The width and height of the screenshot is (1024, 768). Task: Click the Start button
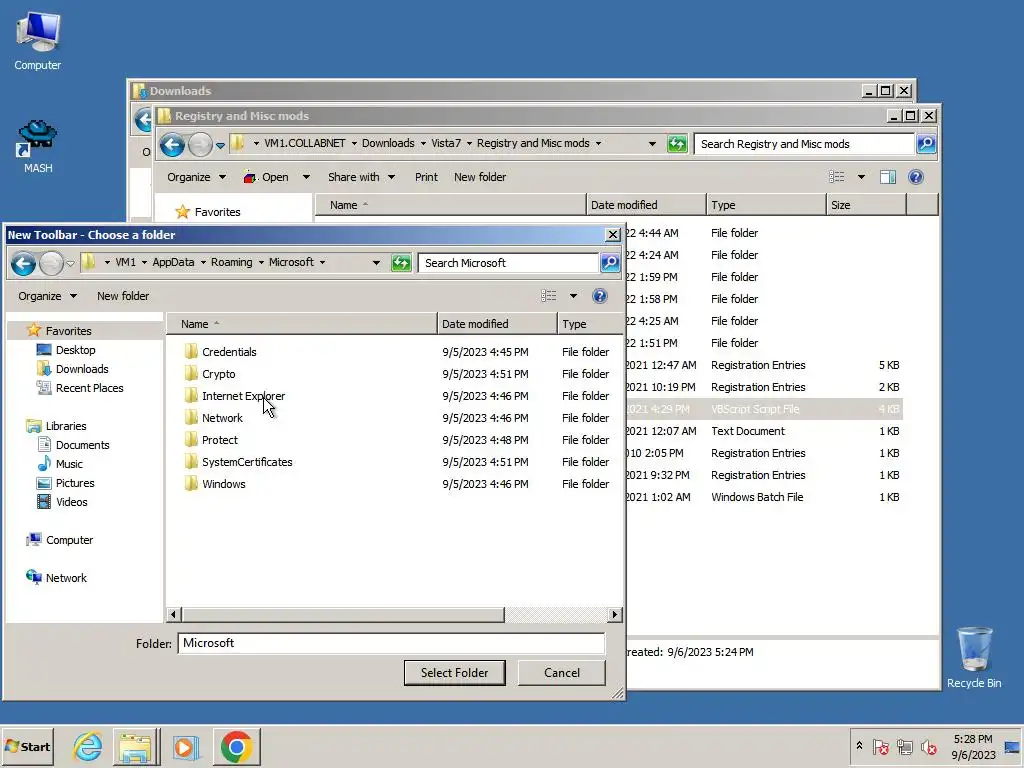[x=27, y=746]
